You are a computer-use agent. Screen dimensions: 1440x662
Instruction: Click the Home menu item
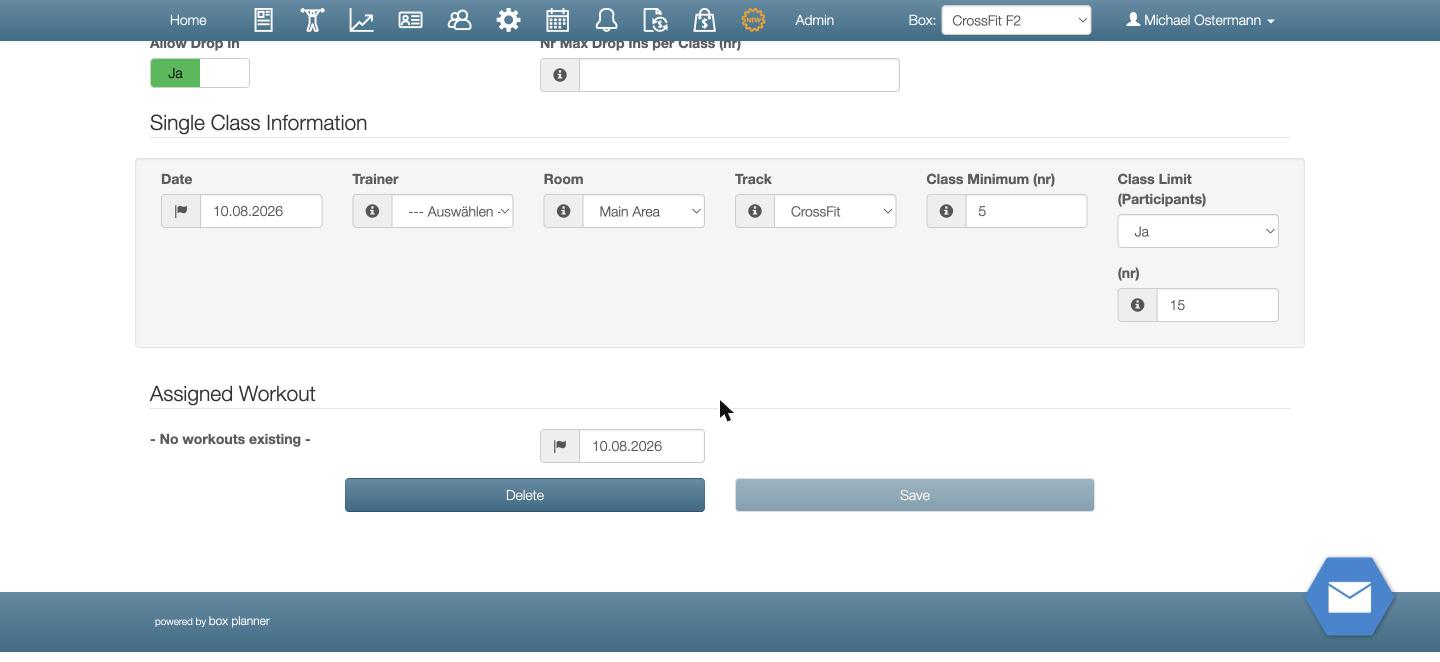(188, 20)
